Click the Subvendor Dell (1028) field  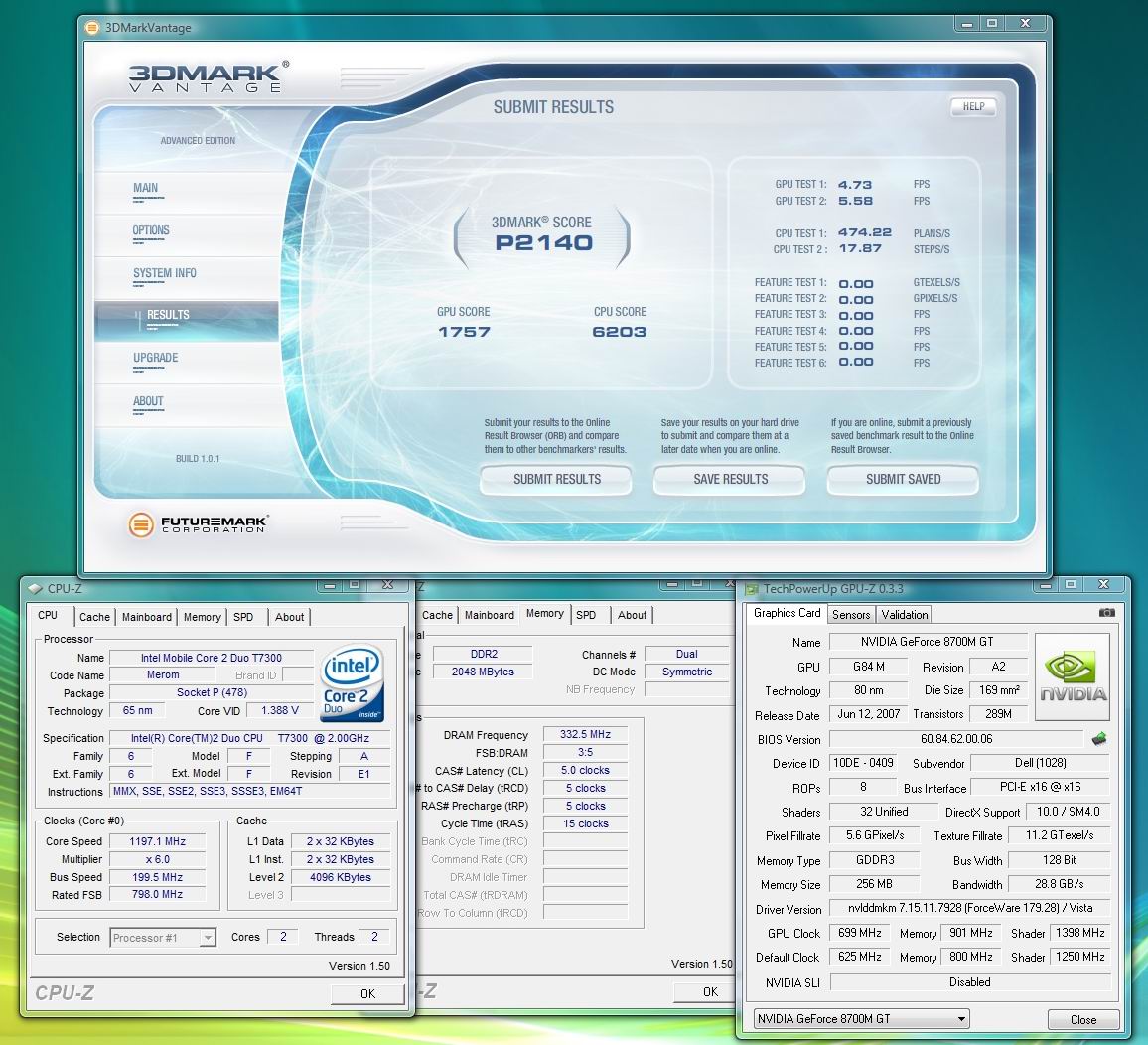1040,763
